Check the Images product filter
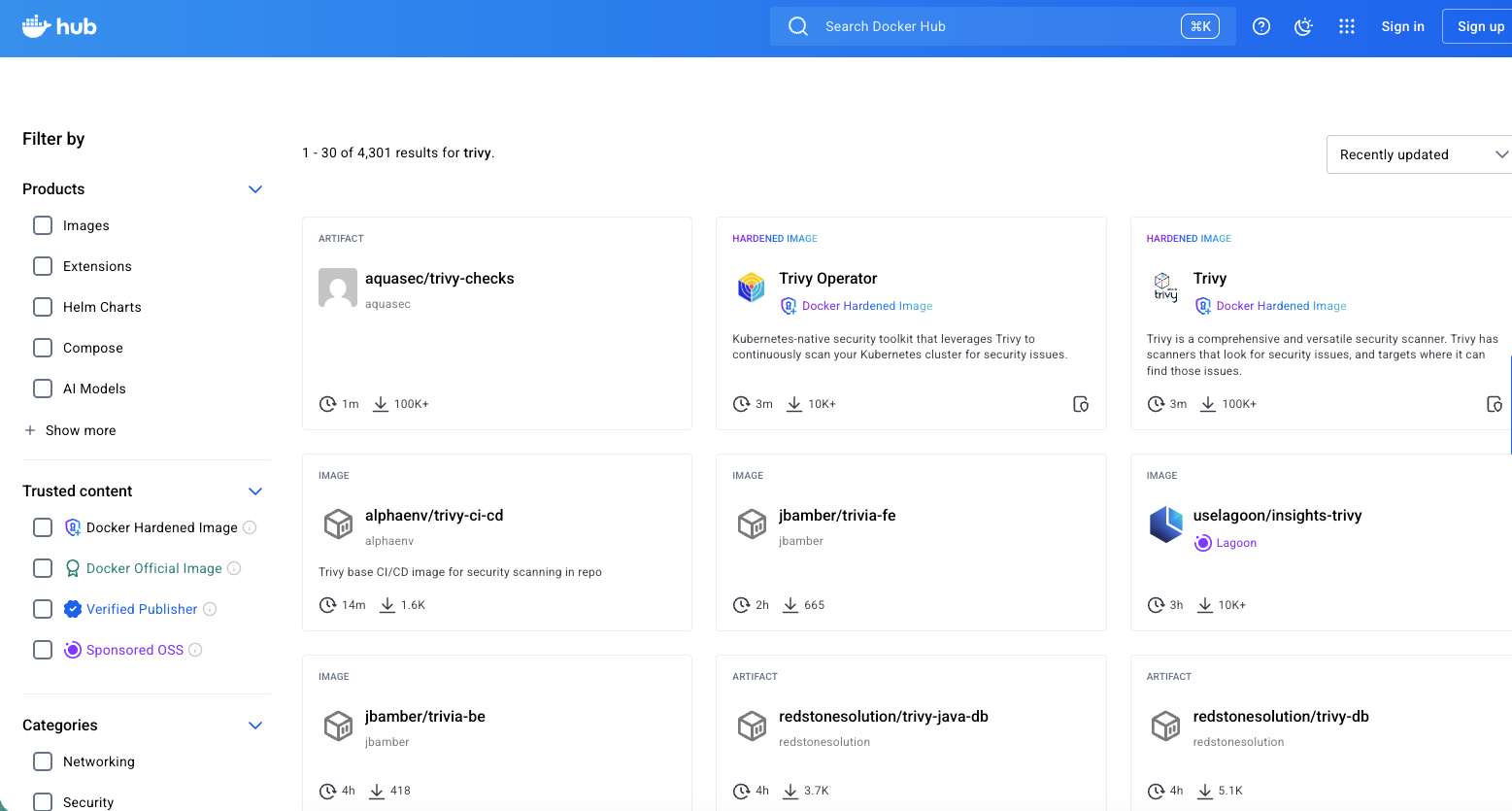This screenshot has height=811, width=1512. (43, 225)
